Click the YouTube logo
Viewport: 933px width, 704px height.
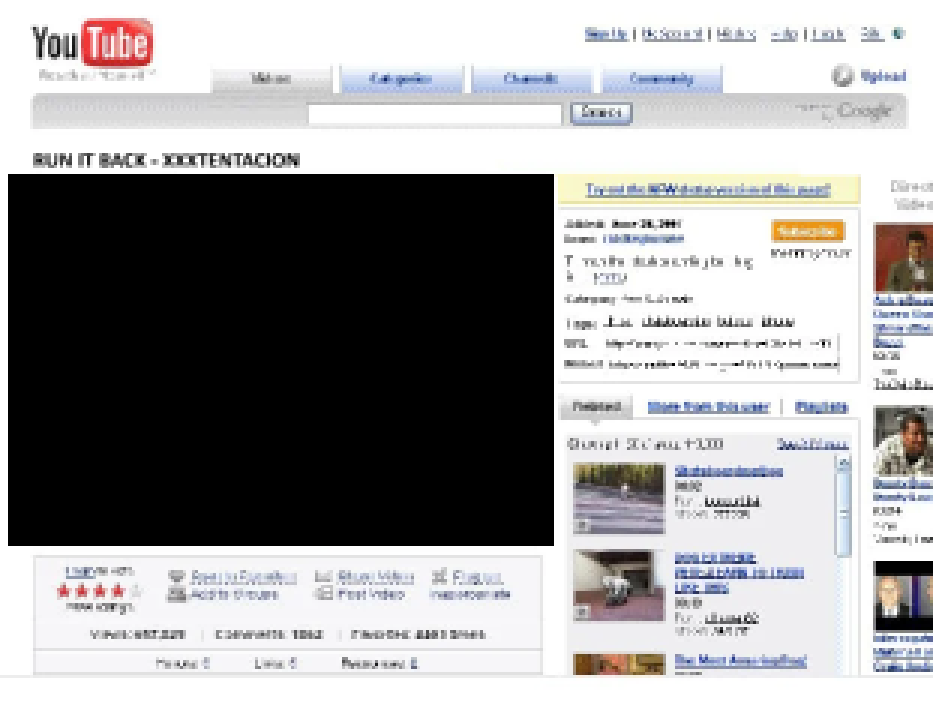pos(92,42)
